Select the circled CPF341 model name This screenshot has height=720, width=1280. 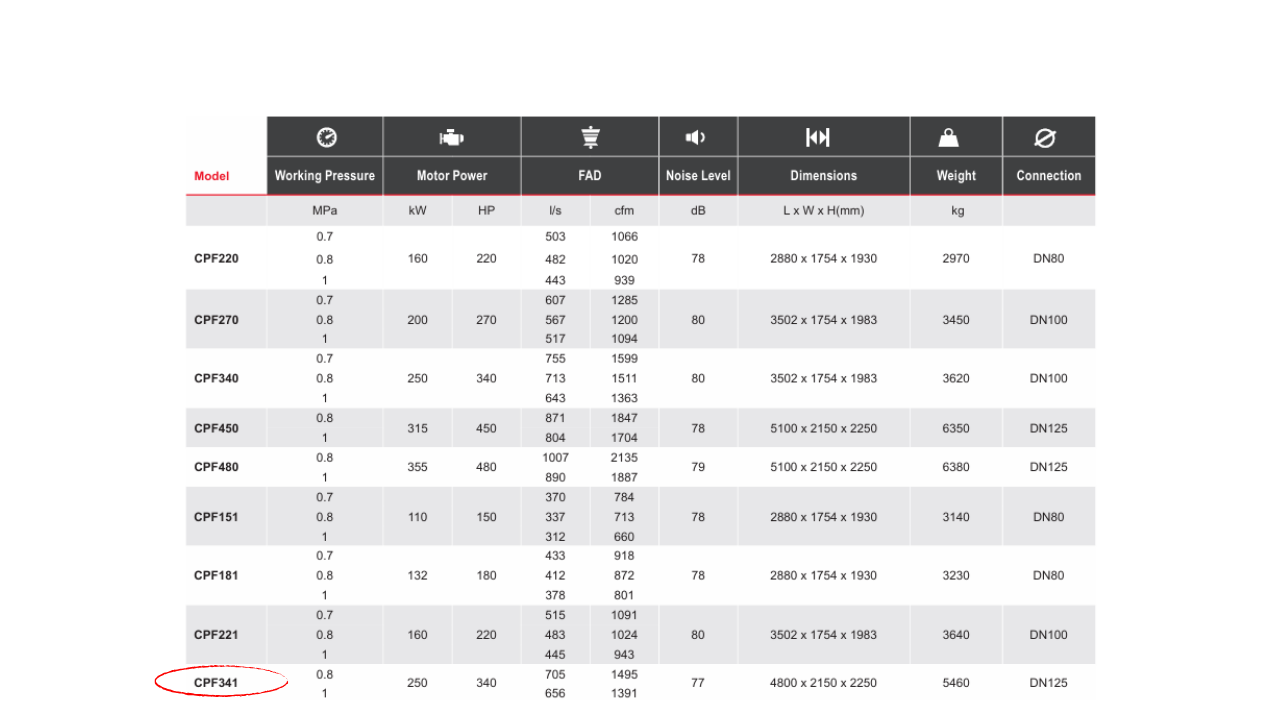[216, 683]
